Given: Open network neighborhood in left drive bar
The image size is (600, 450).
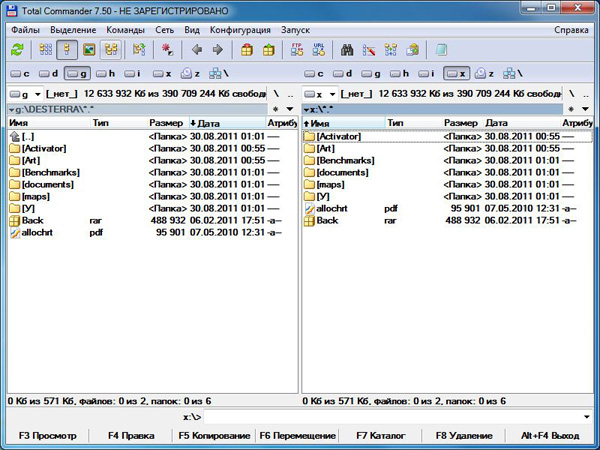Looking at the screenshot, I should (218, 73).
